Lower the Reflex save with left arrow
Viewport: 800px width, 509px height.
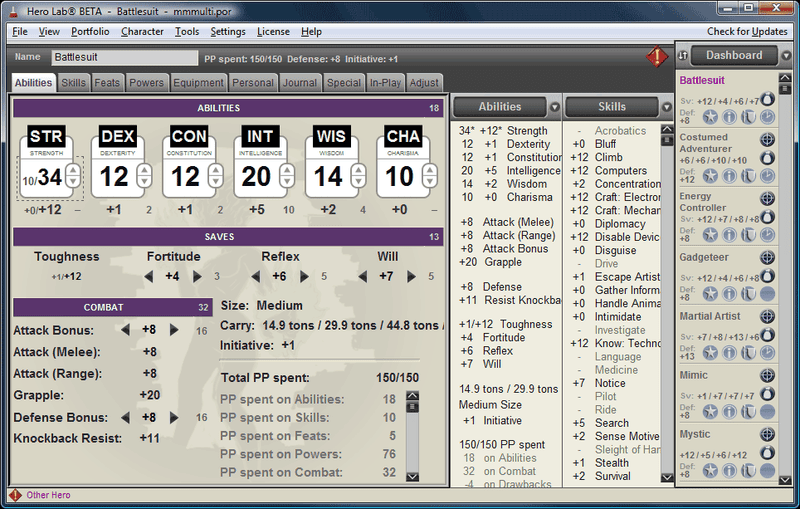coord(256,276)
